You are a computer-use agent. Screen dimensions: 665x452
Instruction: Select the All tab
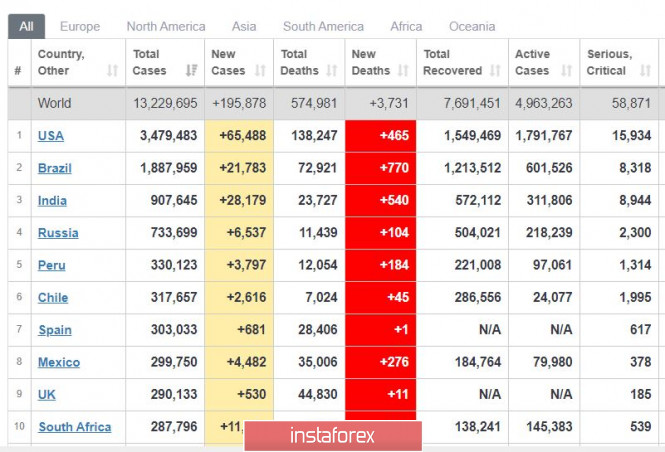(26, 26)
